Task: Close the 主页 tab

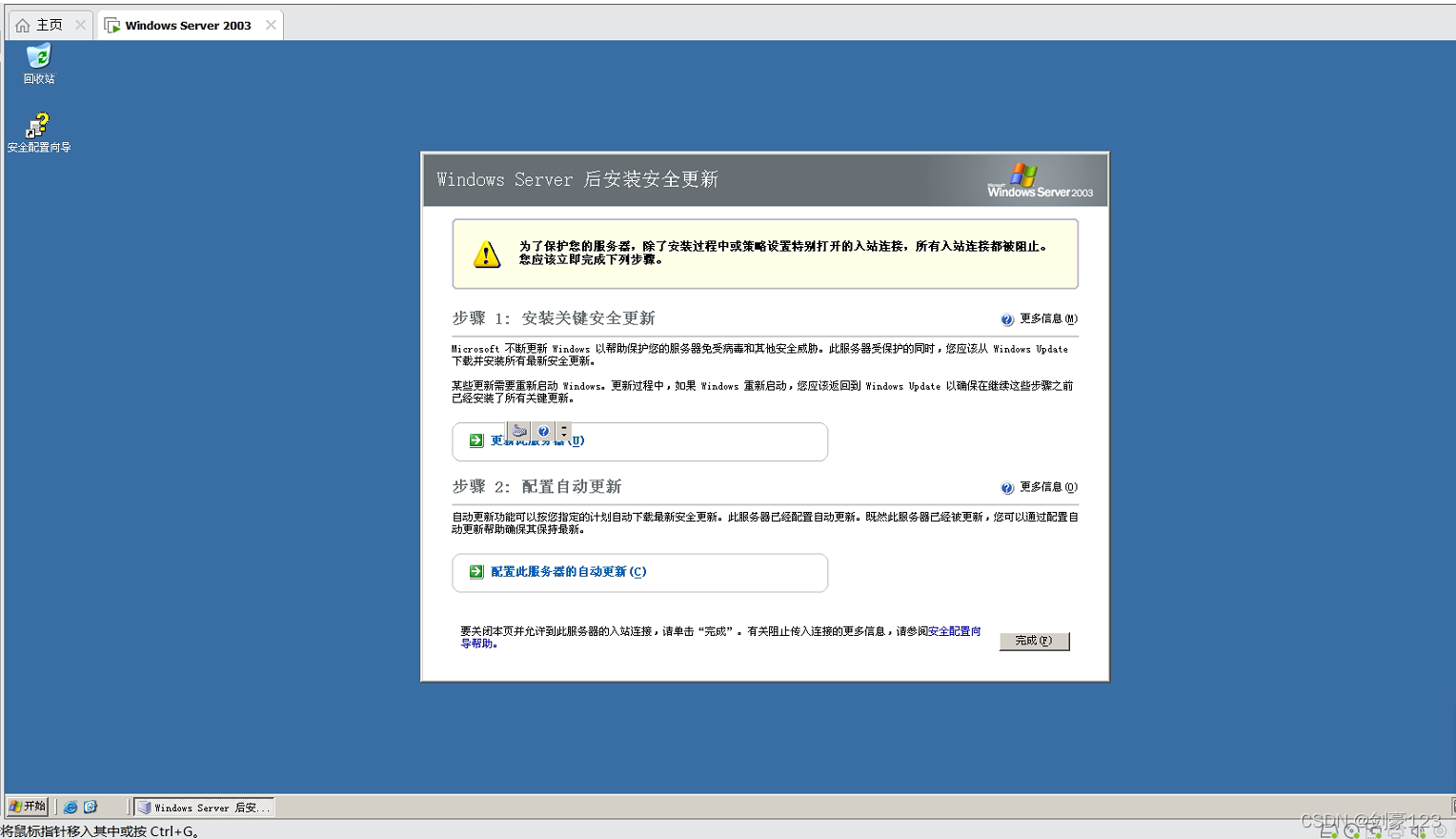Action: [x=81, y=25]
